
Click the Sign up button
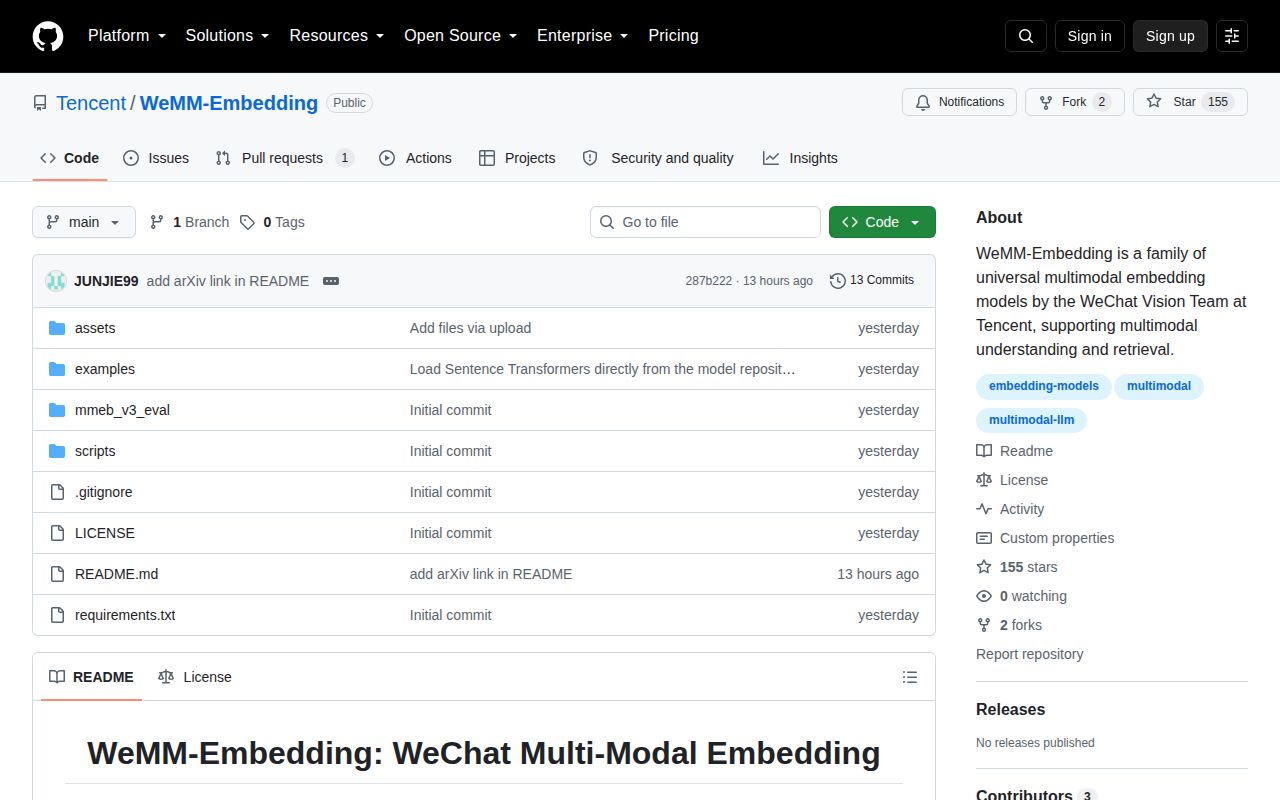tap(1170, 36)
